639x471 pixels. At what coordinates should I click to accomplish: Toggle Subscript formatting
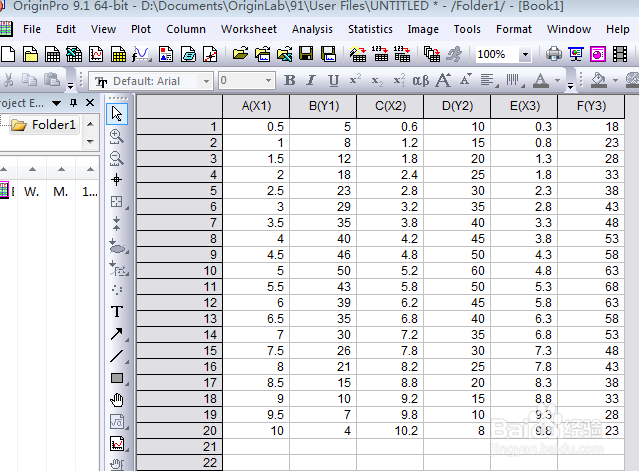click(377, 81)
